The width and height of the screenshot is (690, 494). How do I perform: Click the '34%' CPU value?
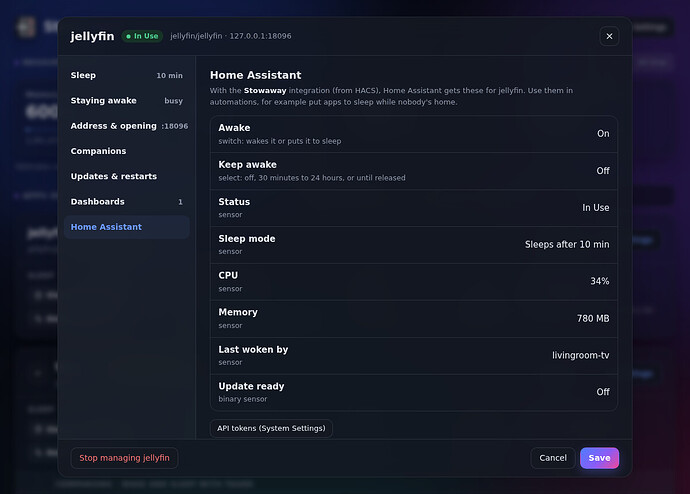click(599, 281)
